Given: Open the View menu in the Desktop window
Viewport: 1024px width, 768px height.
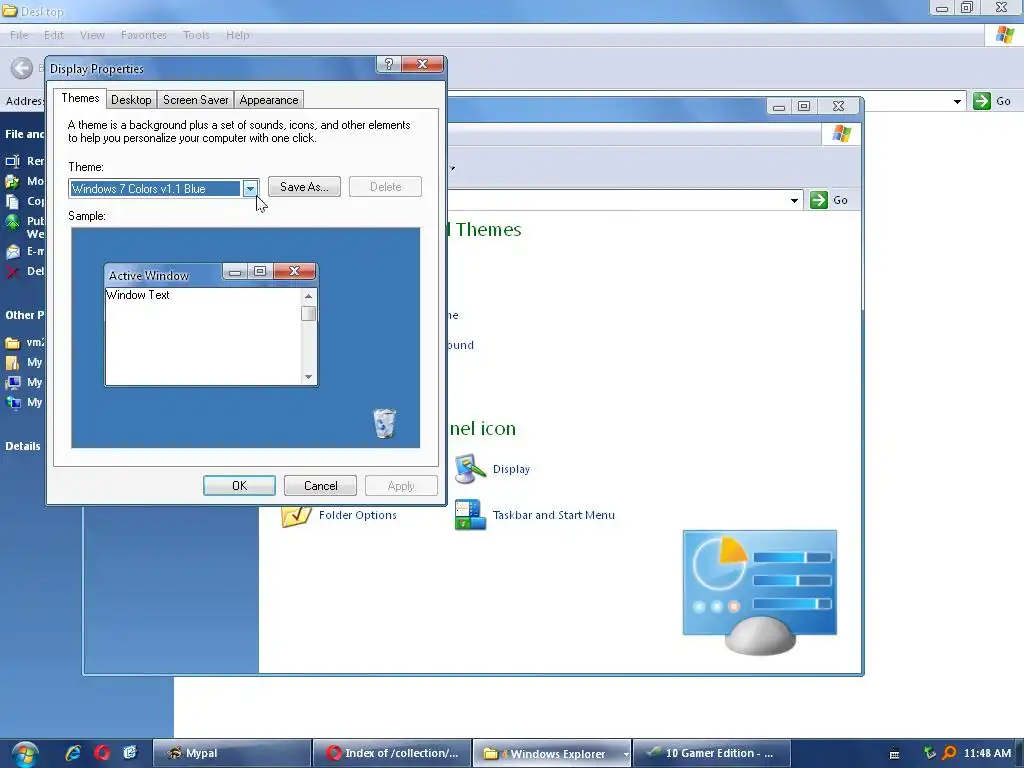Looking at the screenshot, I should [92, 35].
